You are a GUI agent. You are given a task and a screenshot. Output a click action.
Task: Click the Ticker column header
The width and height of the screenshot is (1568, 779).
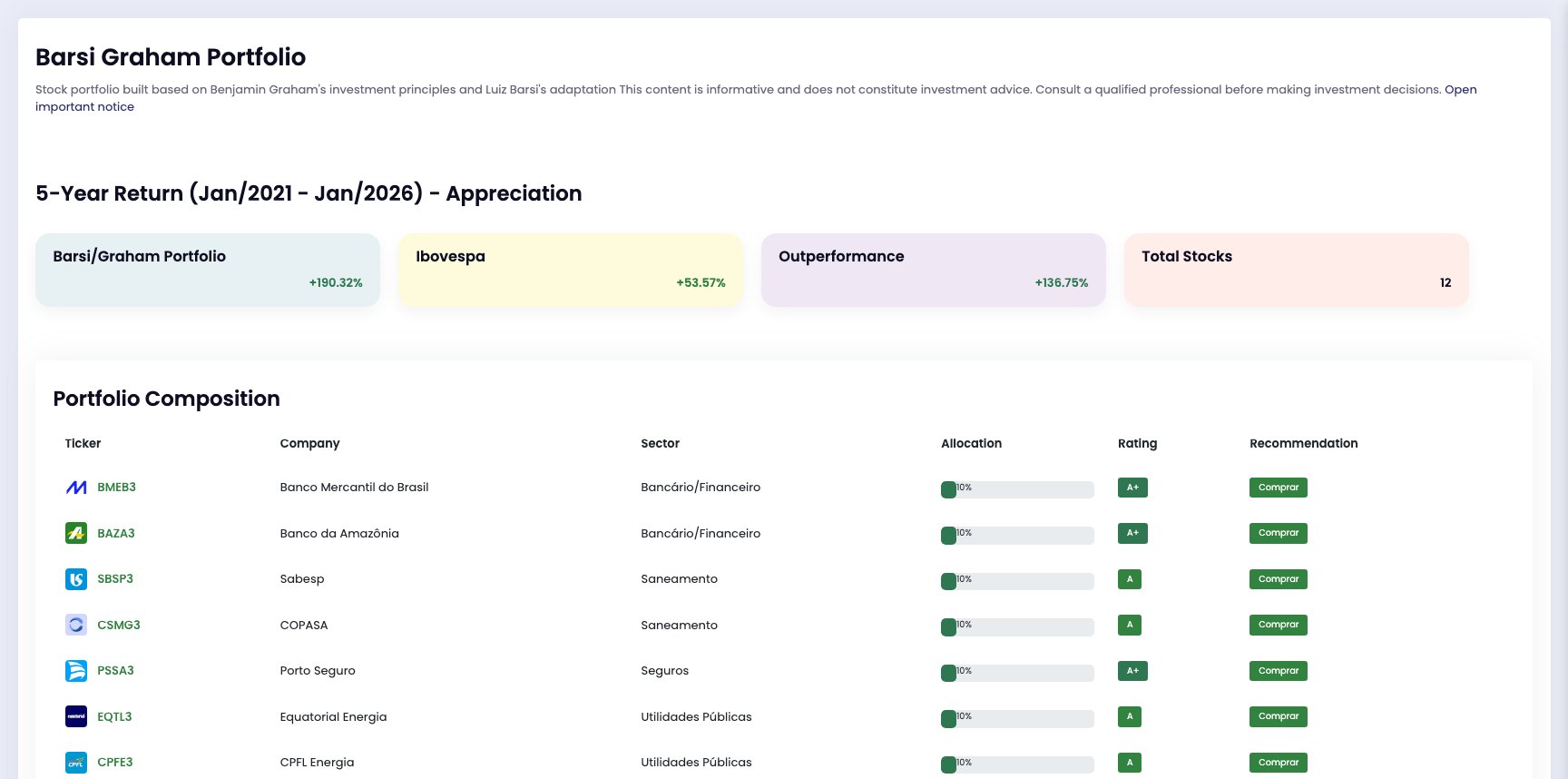[83, 443]
